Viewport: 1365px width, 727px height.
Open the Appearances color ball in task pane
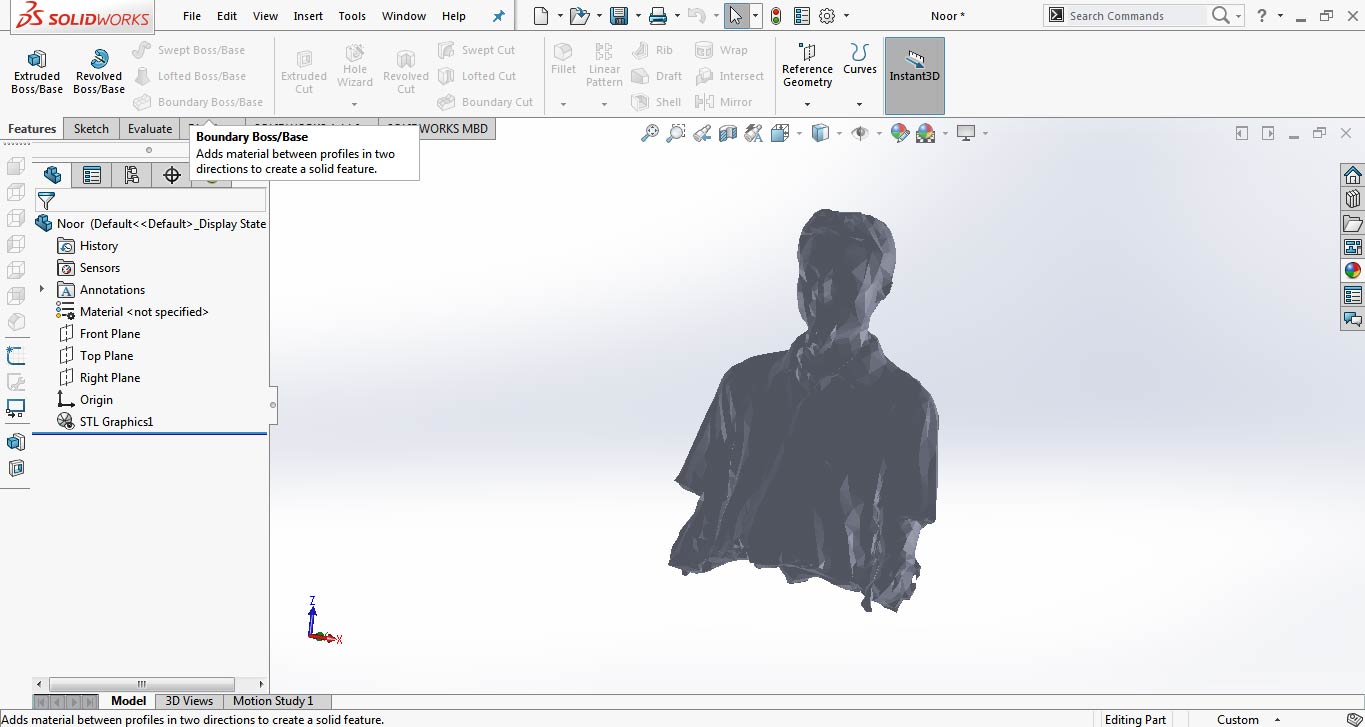tap(1352, 271)
